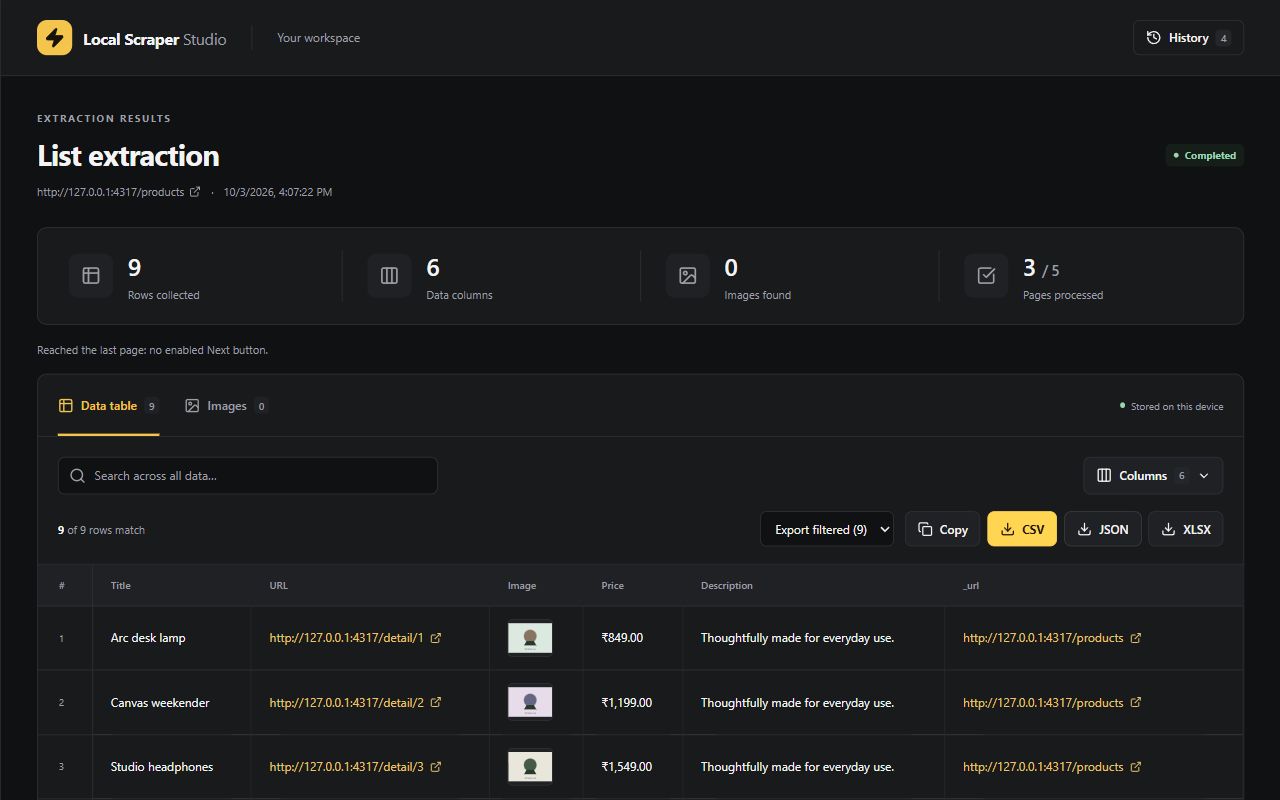Screen dimensions: 1280x800
Task: Click the lightning bolt app logo
Action: point(54,38)
